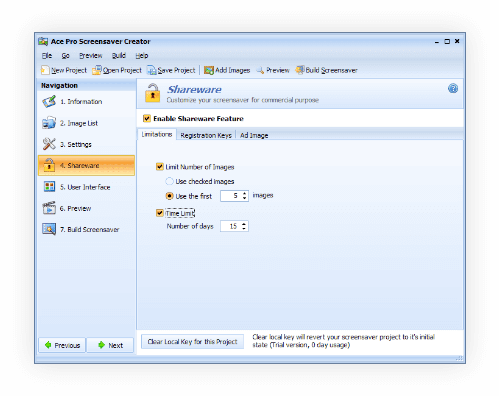The height and width of the screenshot is (396, 499).
Task: Open the Go menu
Action: [x=65, y=56]
